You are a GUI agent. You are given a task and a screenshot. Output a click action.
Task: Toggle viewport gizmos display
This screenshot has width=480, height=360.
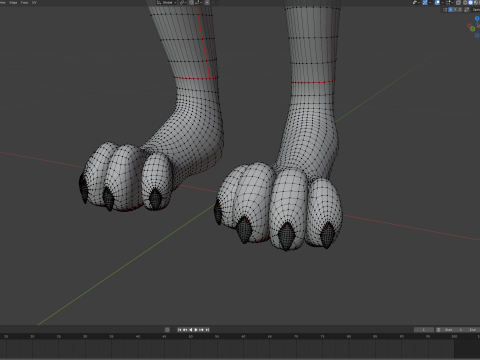[x=425, y=2]
